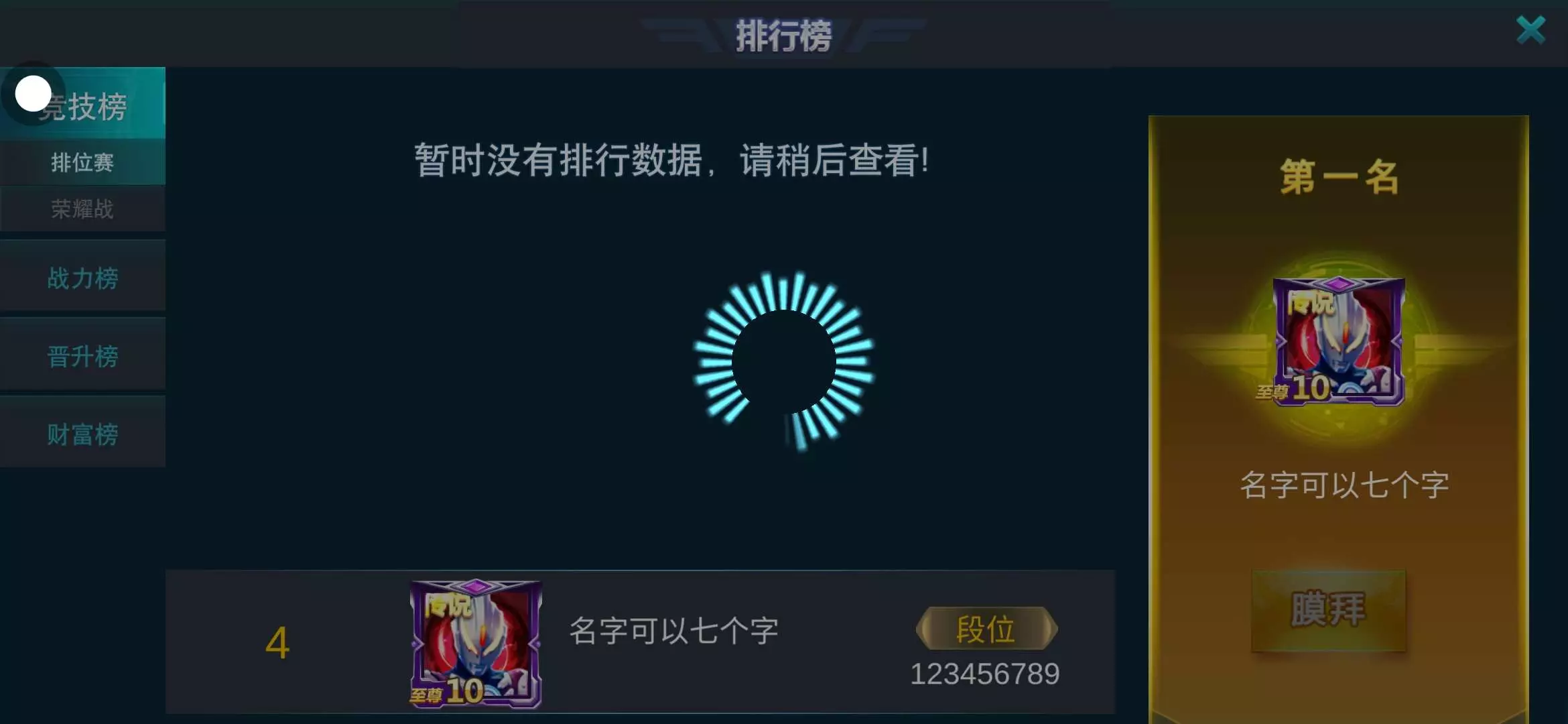Click the 第一名 title banner

point(1339,178)
